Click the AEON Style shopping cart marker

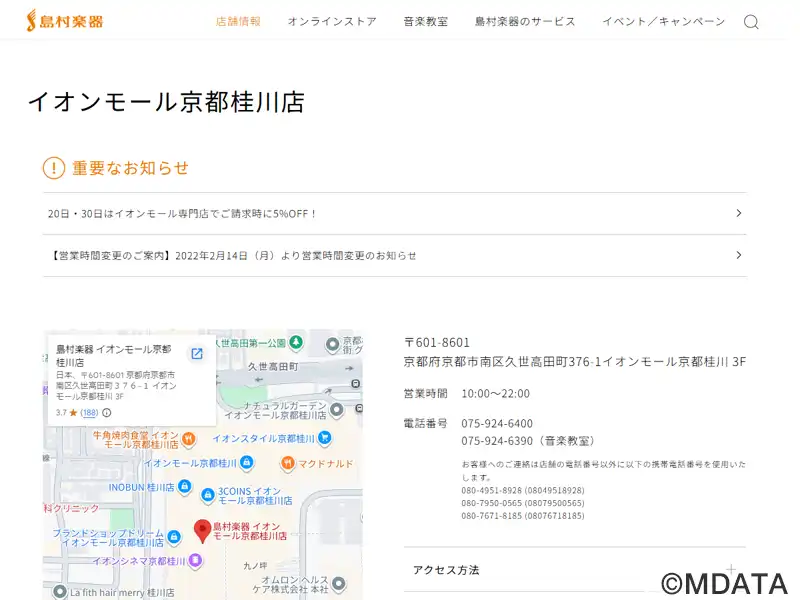point(324,438)
